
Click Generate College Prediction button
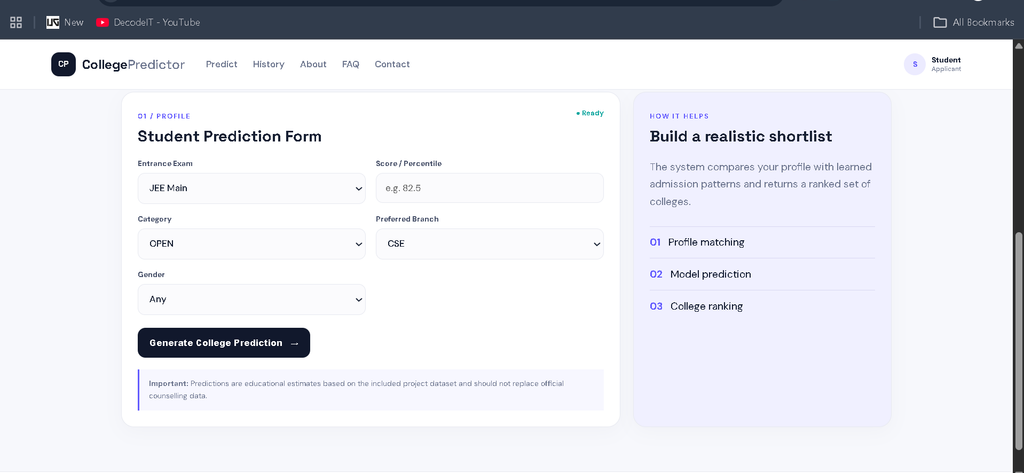click(224, 343)
